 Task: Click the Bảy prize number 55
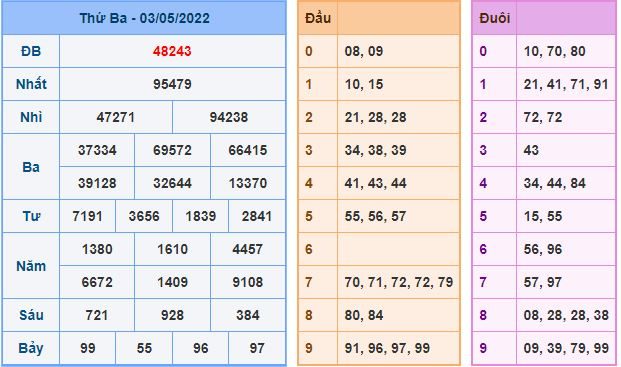[144, 348]
